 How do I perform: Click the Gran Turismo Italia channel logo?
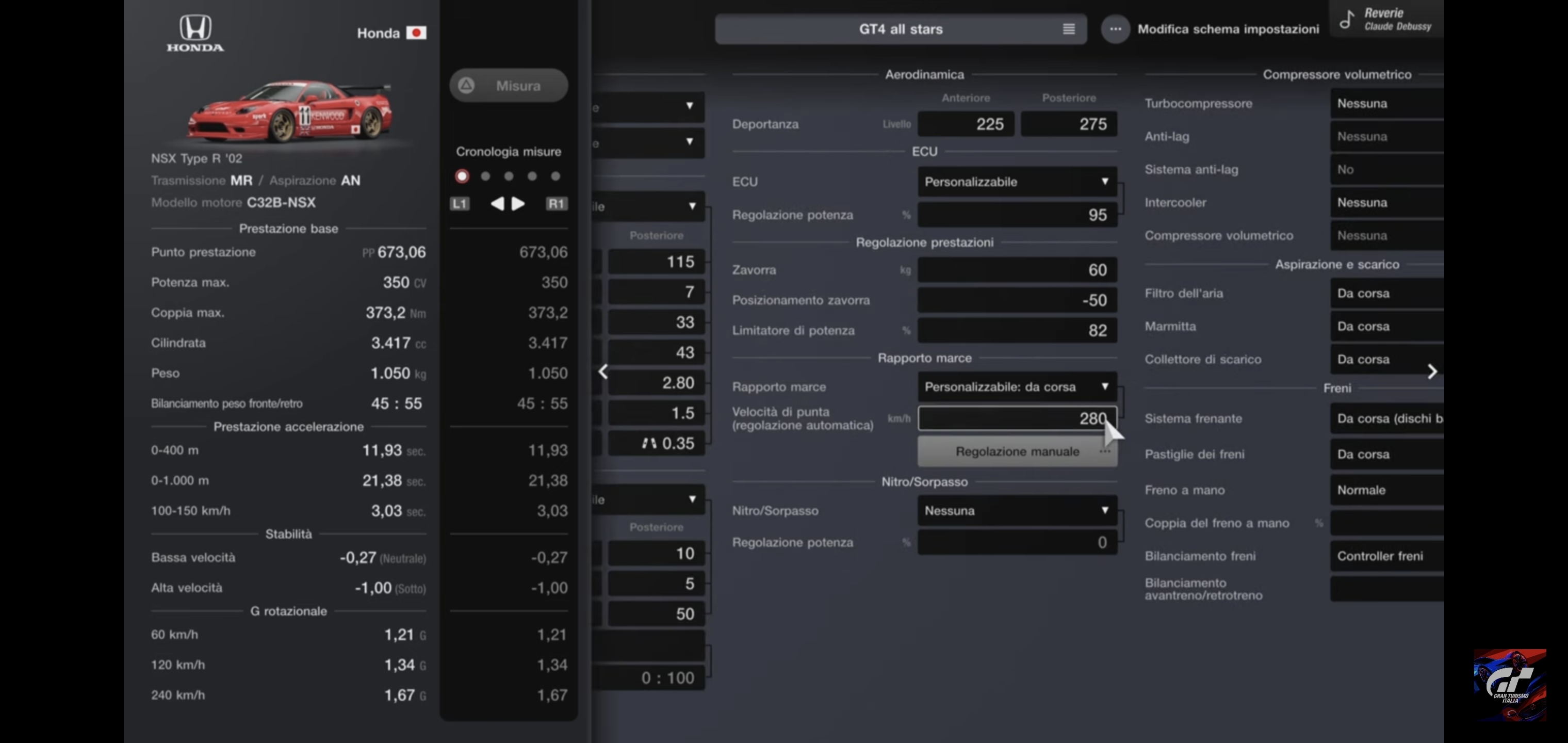(1509, 685)
